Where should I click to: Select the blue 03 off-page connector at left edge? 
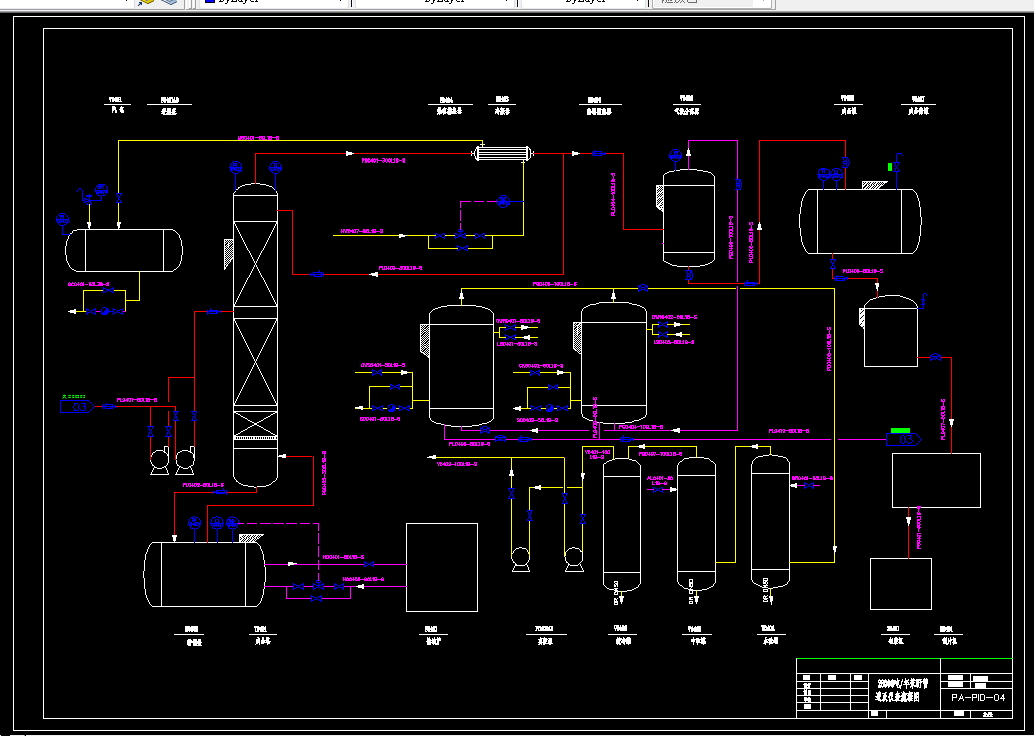pos(77,406)
